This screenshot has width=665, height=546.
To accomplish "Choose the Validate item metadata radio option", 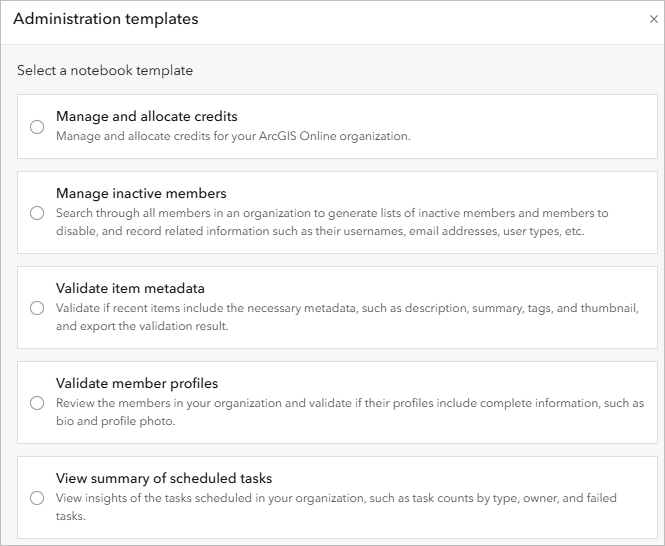I will pos(37,308).
